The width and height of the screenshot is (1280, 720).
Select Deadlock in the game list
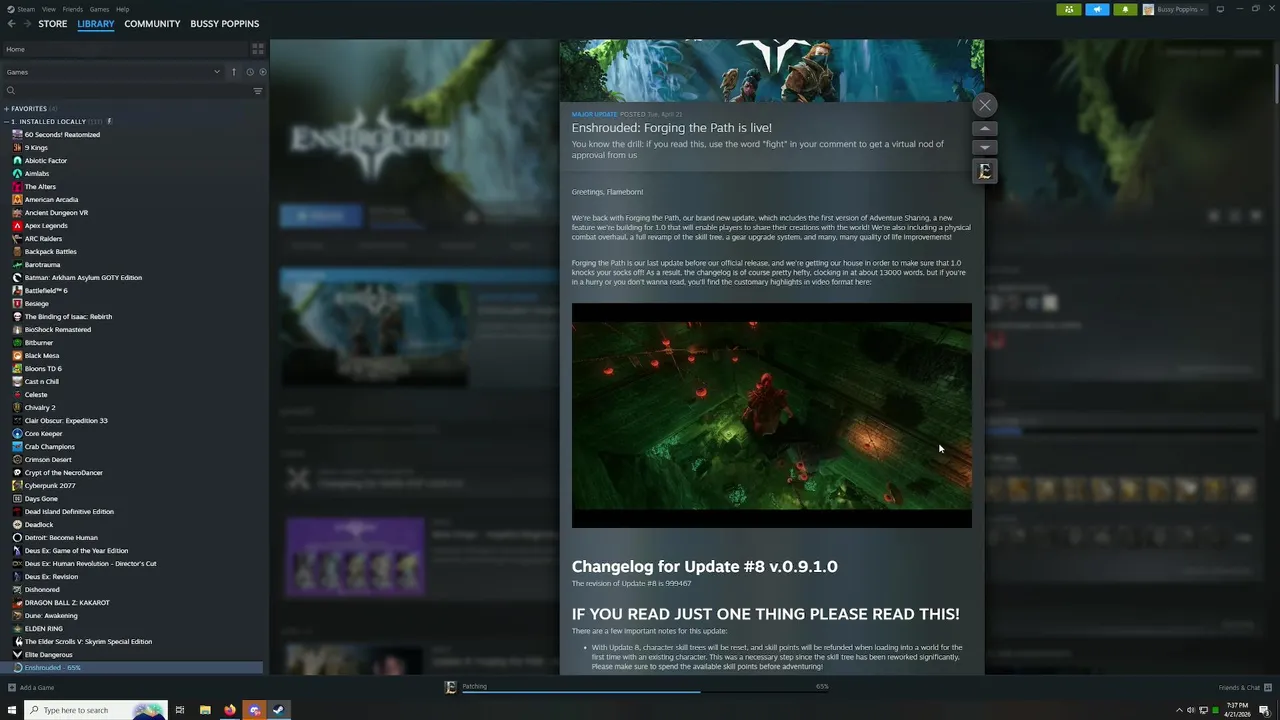39,525
